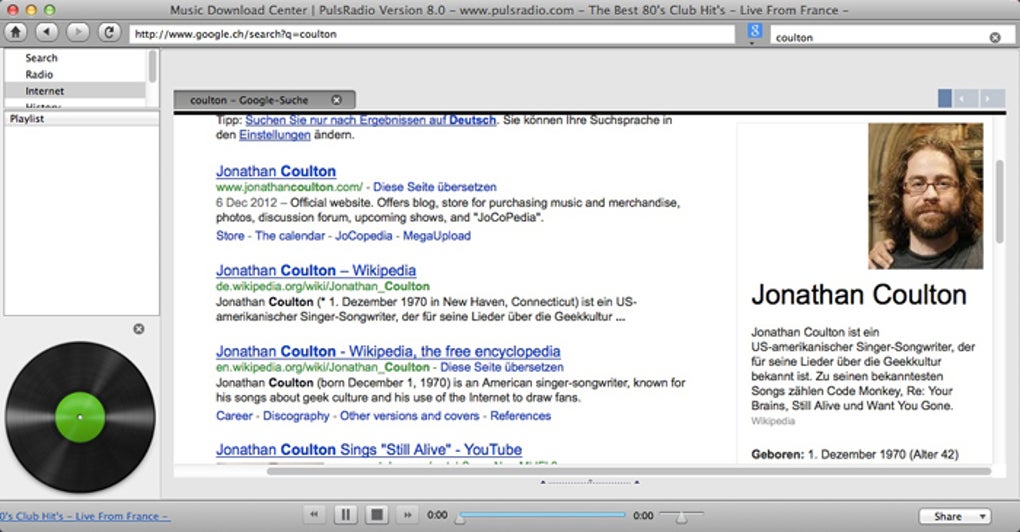Open 'Jonathan Coulton Sings Still Alive' YouTube result
Screen dimensions: 1020x532
tap(369, 449)
